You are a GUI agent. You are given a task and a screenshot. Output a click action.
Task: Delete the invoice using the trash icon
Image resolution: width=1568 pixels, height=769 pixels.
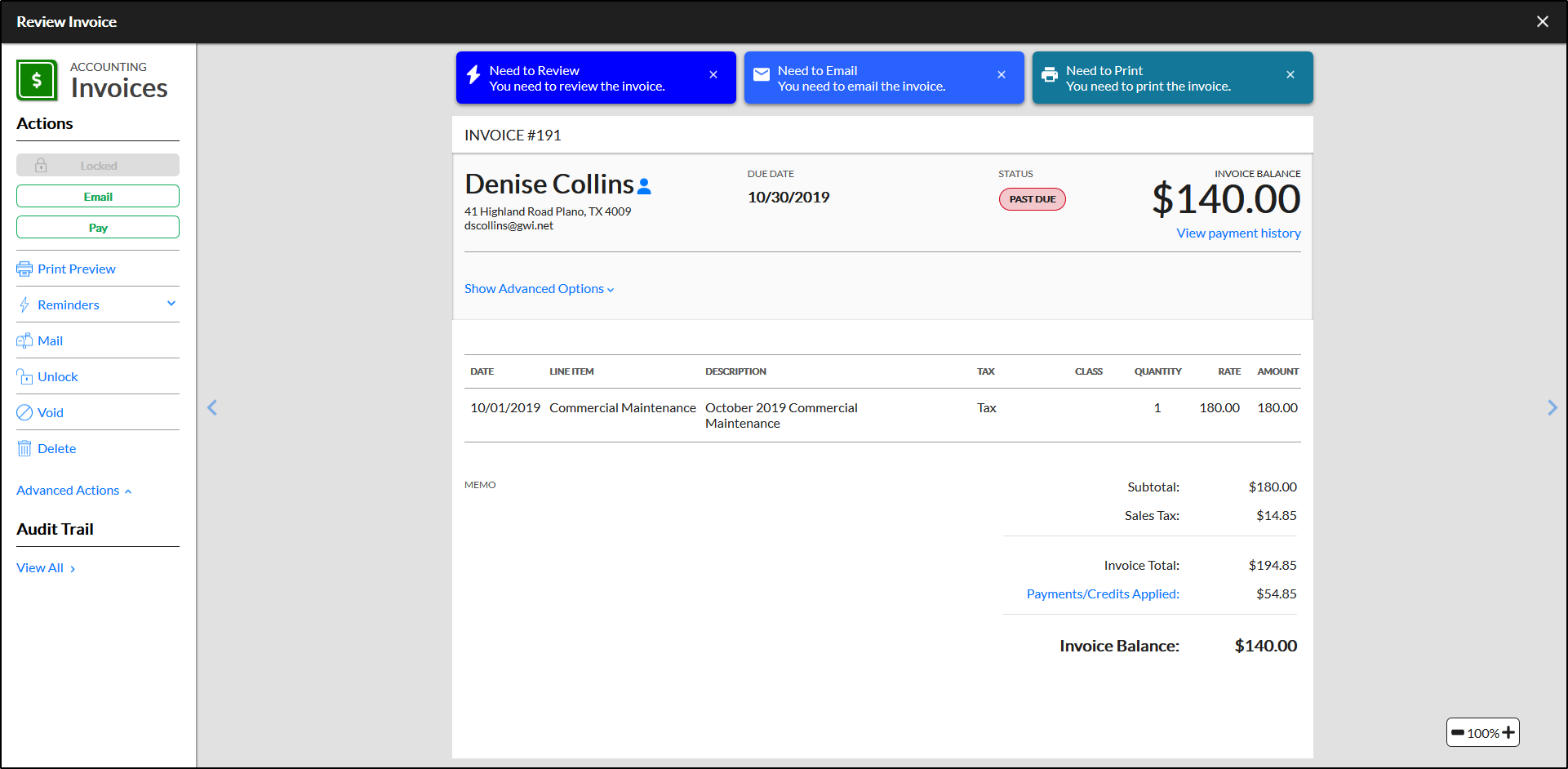pyautogui.click(x=24, y=448)
